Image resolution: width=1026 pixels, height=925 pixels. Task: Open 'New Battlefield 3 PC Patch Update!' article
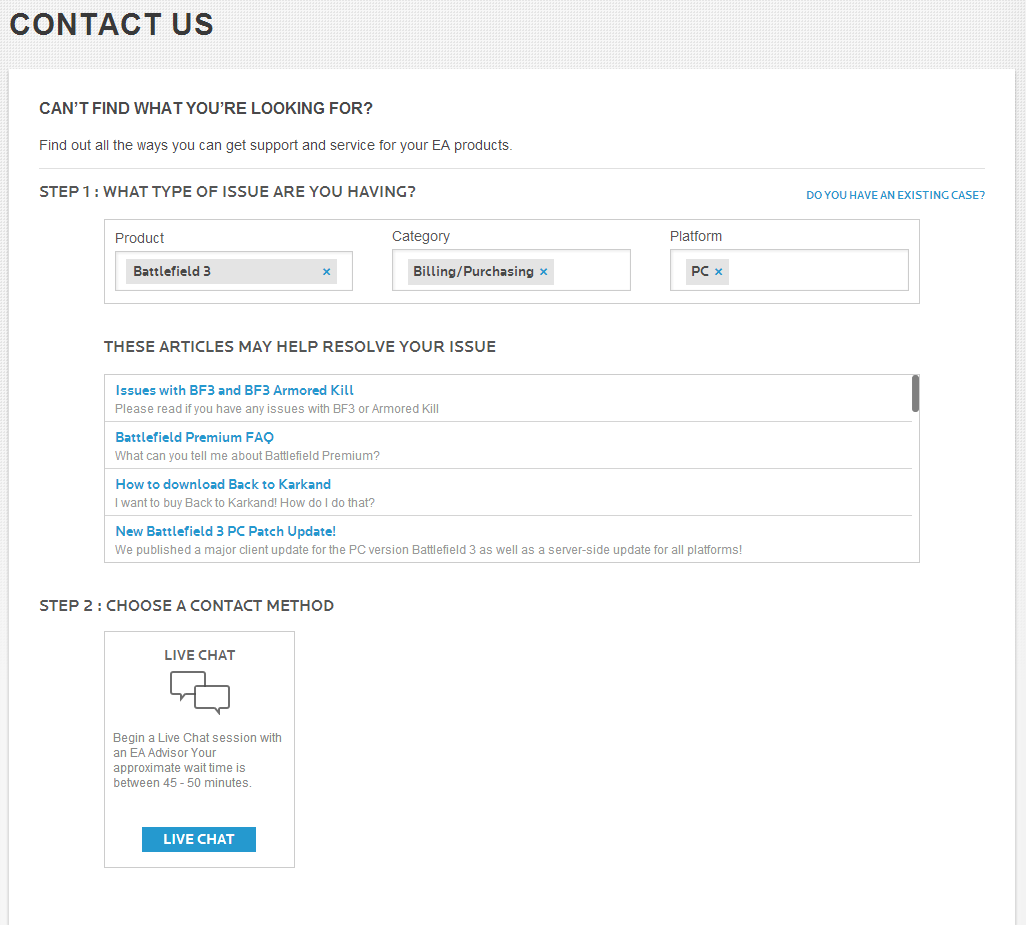225,531
